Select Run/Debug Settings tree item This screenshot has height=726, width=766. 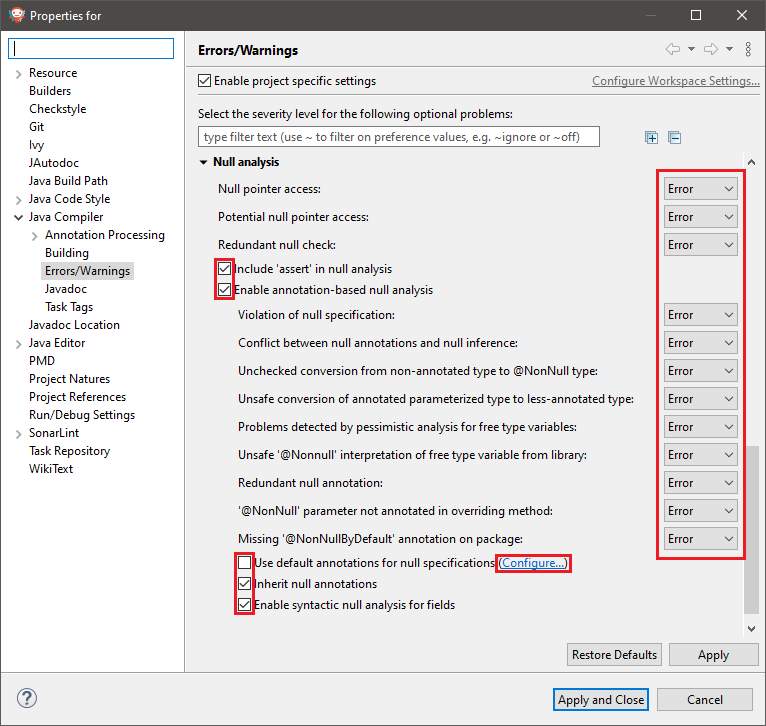pyautogui.click(x=82, y=415)
